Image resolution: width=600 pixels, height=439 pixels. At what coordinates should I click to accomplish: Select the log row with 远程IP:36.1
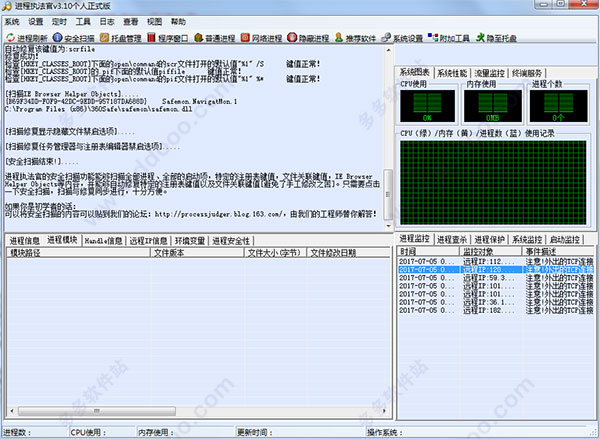[x=496, y=302]
